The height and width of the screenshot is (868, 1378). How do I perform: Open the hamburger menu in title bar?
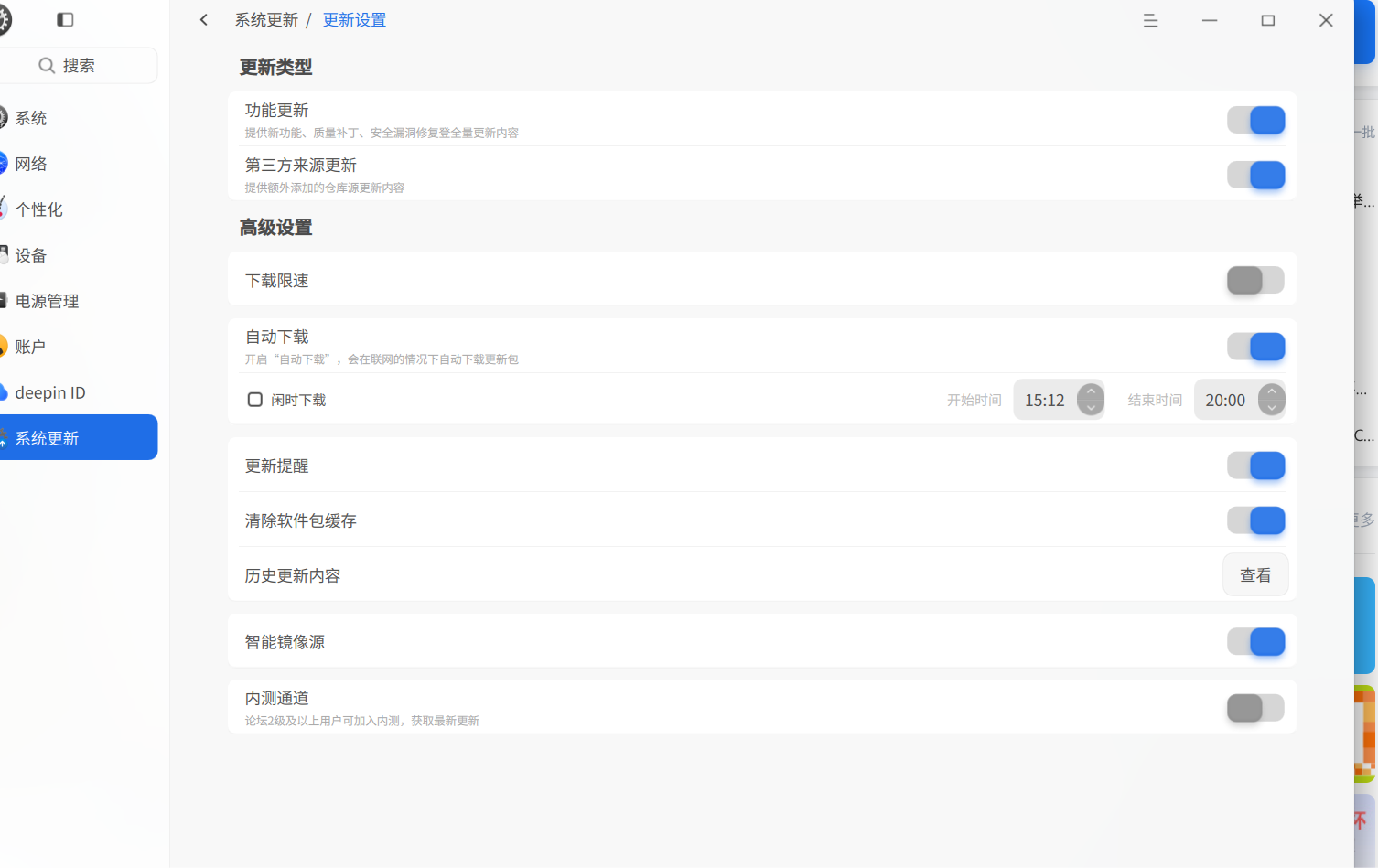point(1150,20)
